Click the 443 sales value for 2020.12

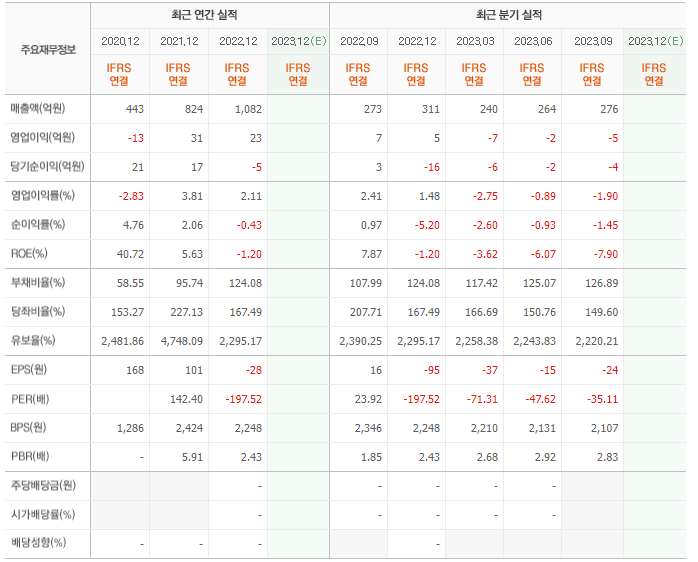click(135, 110)
